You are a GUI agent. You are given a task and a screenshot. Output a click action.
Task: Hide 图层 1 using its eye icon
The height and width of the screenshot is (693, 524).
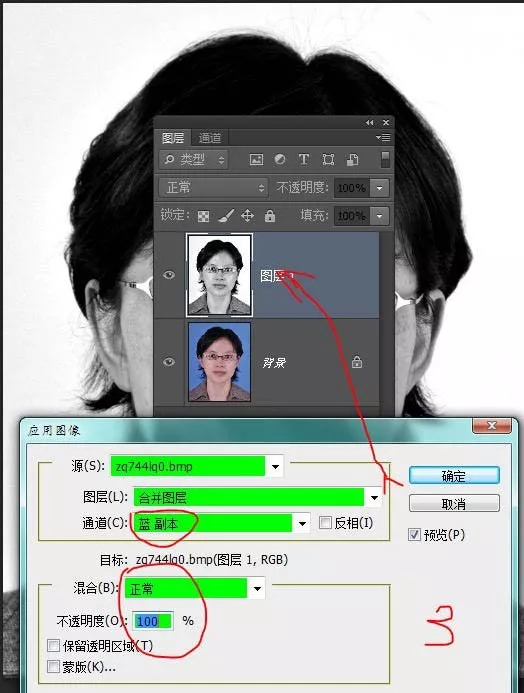click(x=169, y=275)
